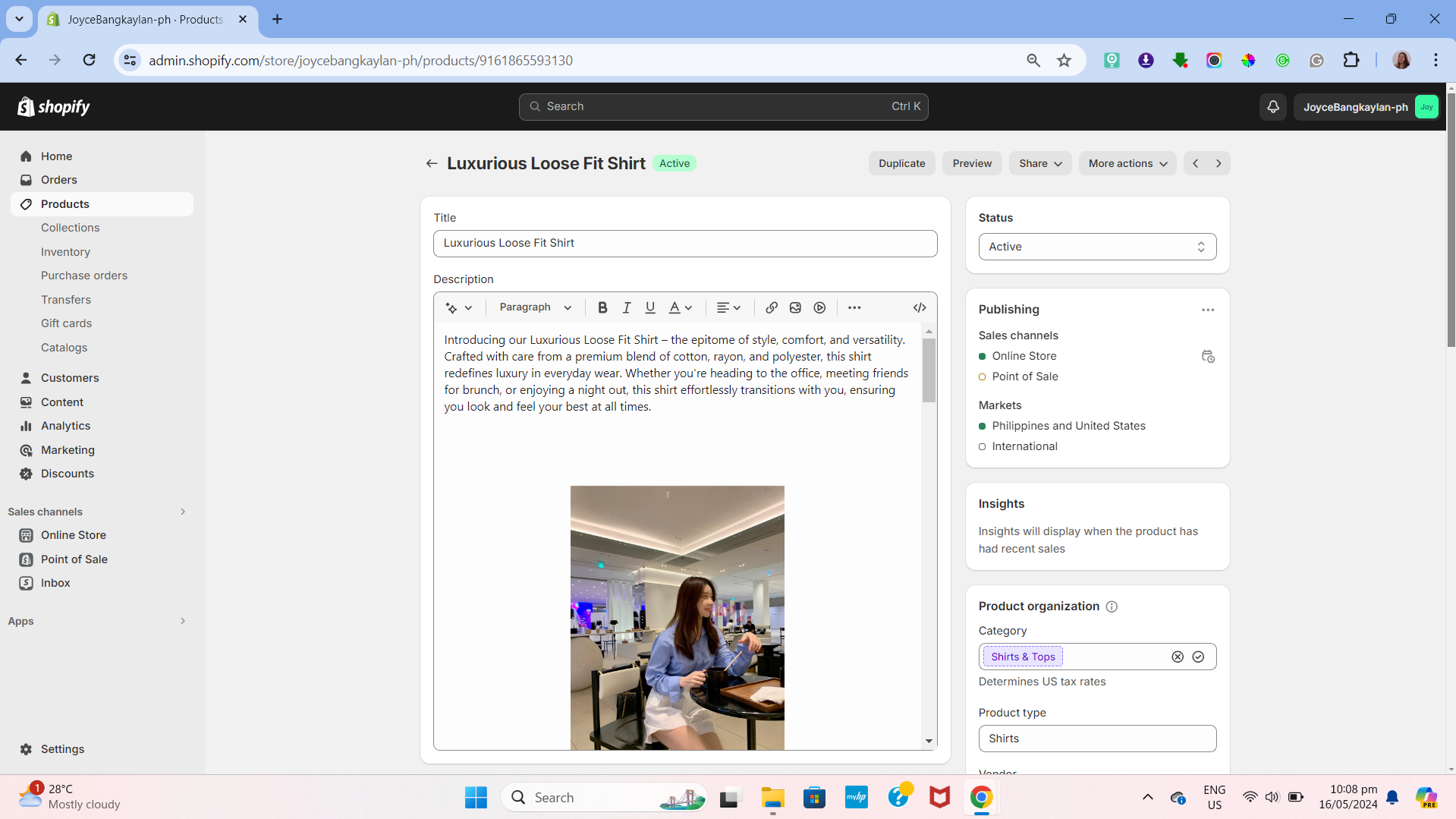Open the AI magic generate dropdown
This screenshot has width=1456, height=819.
point(459,307)
